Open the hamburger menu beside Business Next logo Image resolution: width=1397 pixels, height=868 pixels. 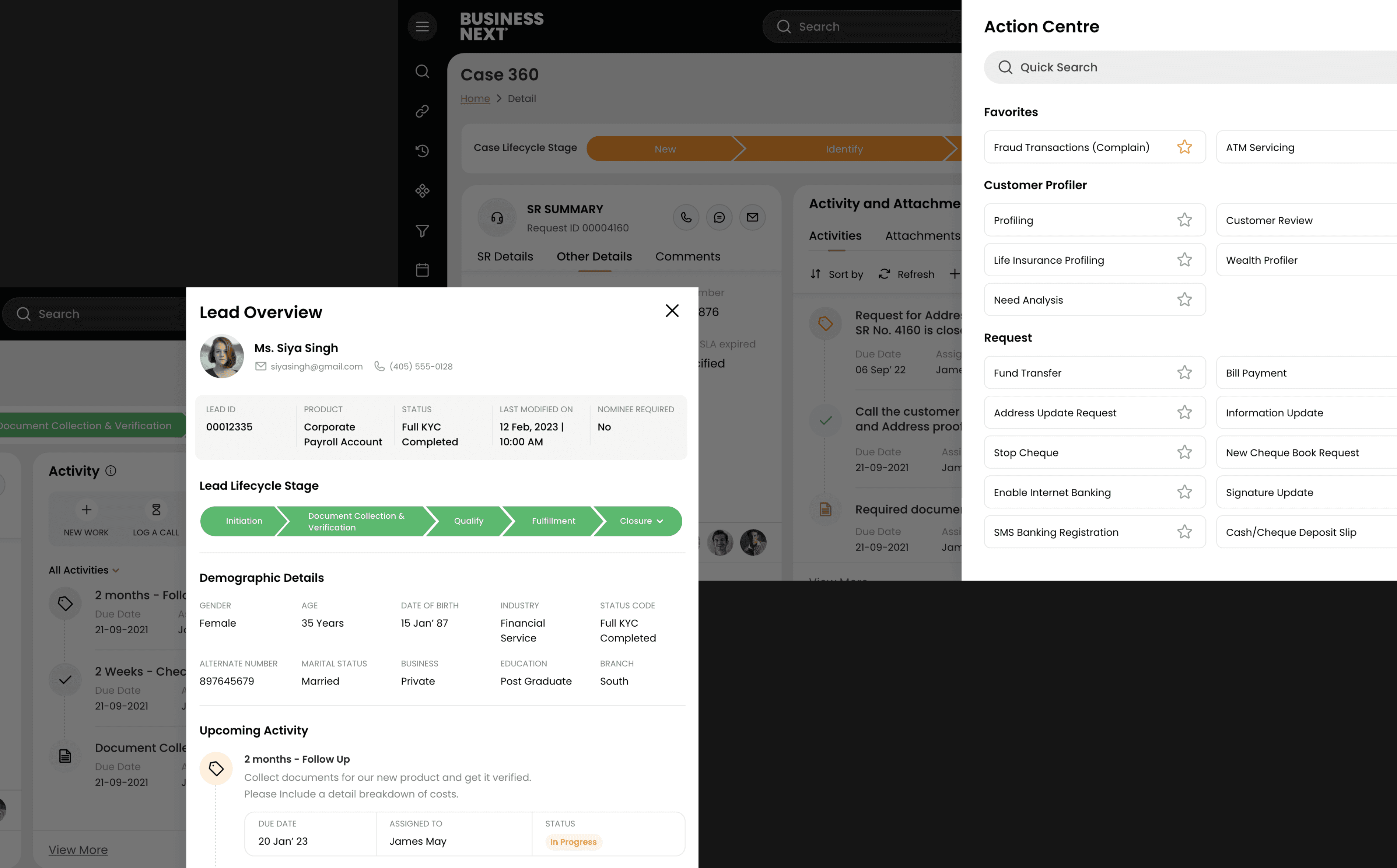422,27
